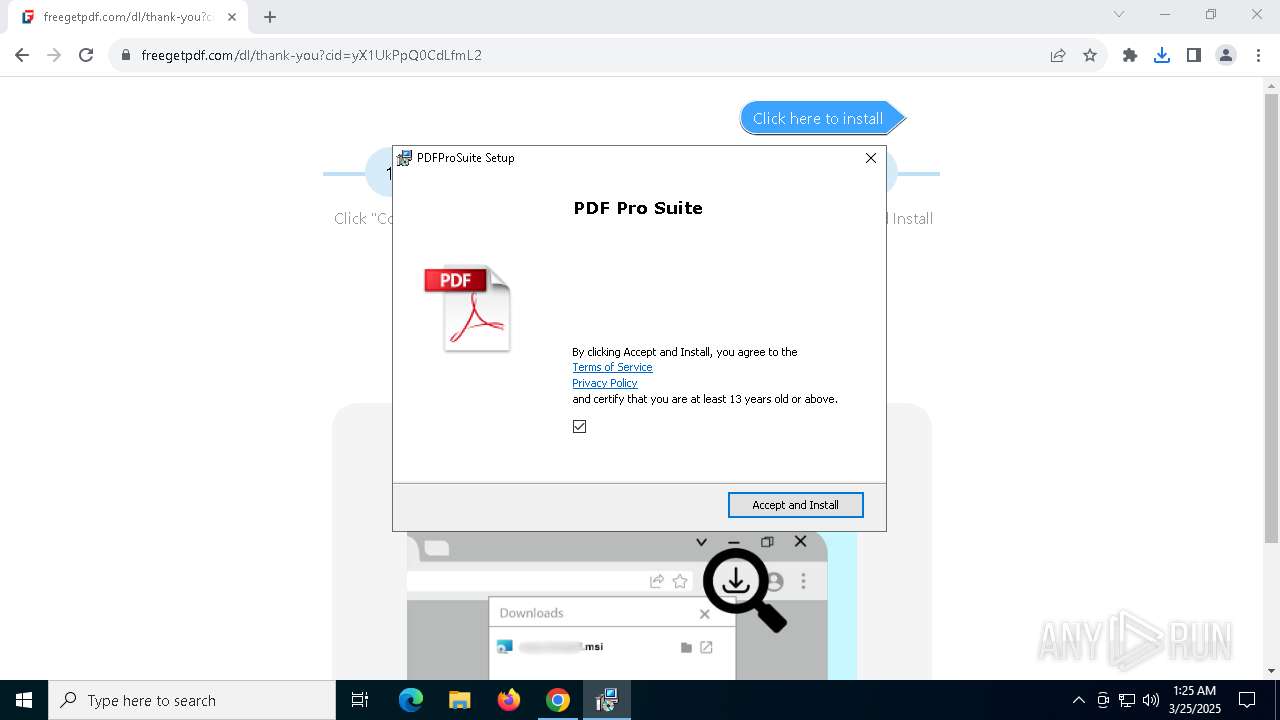This screenshot has width=1280, height=720.
Task: Open the Windows Start menu
Action: click(24, 700)
